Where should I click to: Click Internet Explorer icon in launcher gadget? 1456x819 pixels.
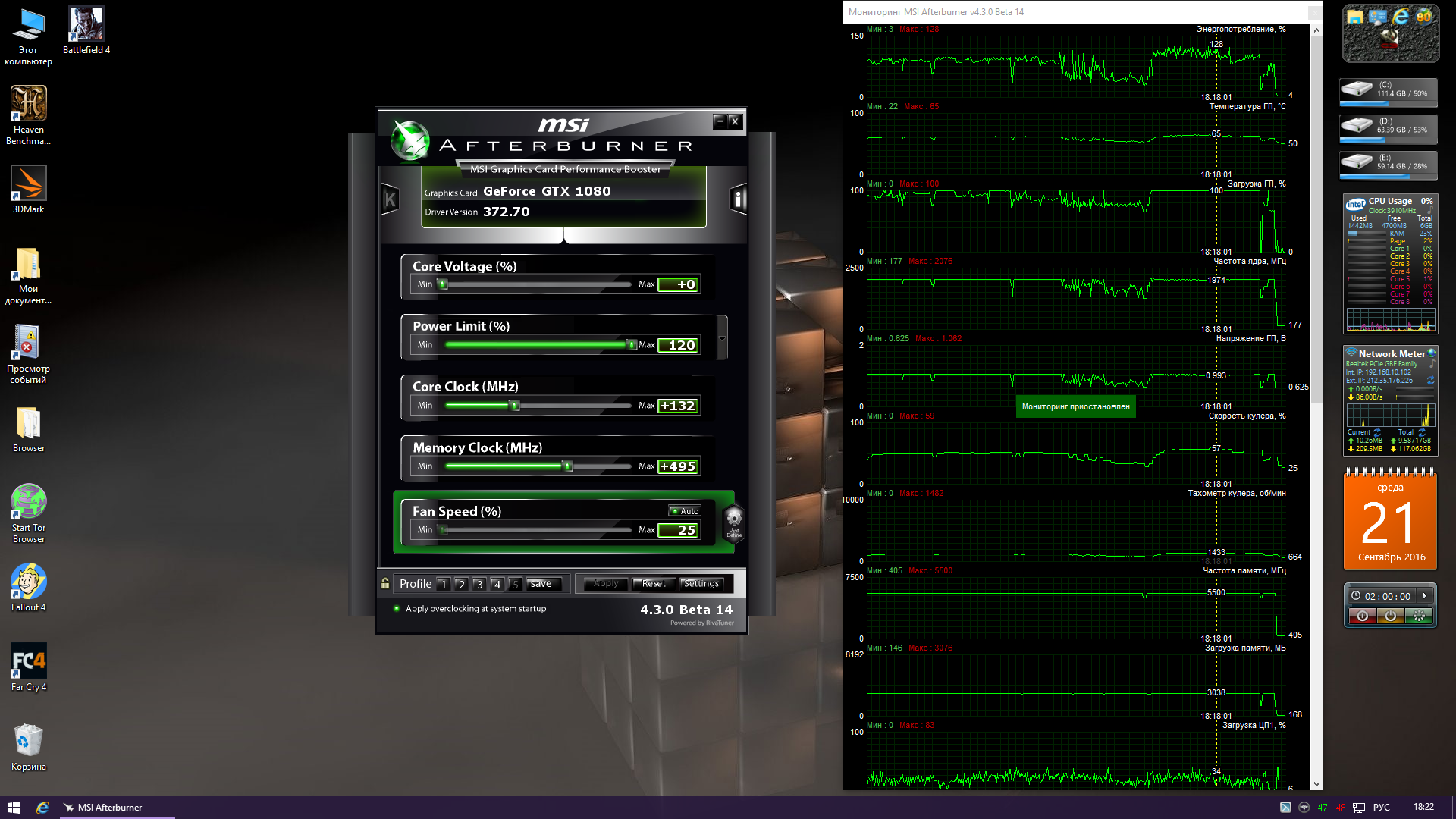tap(1400, 17)
